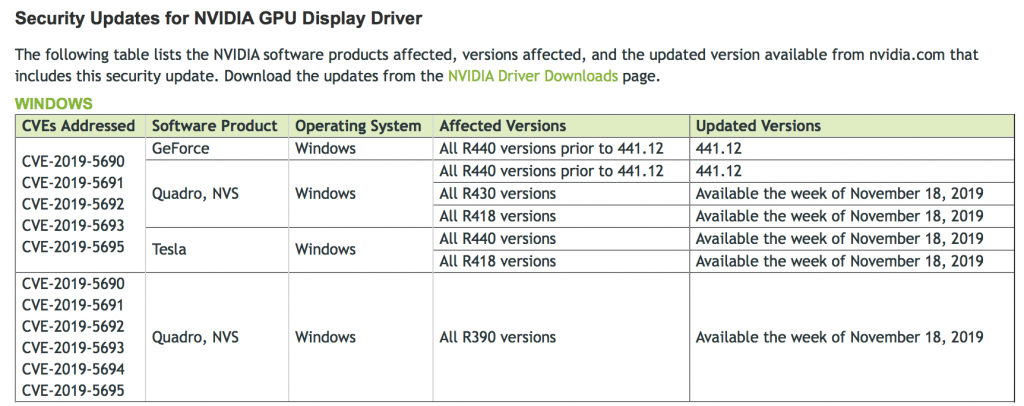
Task: Click the Security Updates for NVIDIA GPU heading
Action: coord(218,19)
